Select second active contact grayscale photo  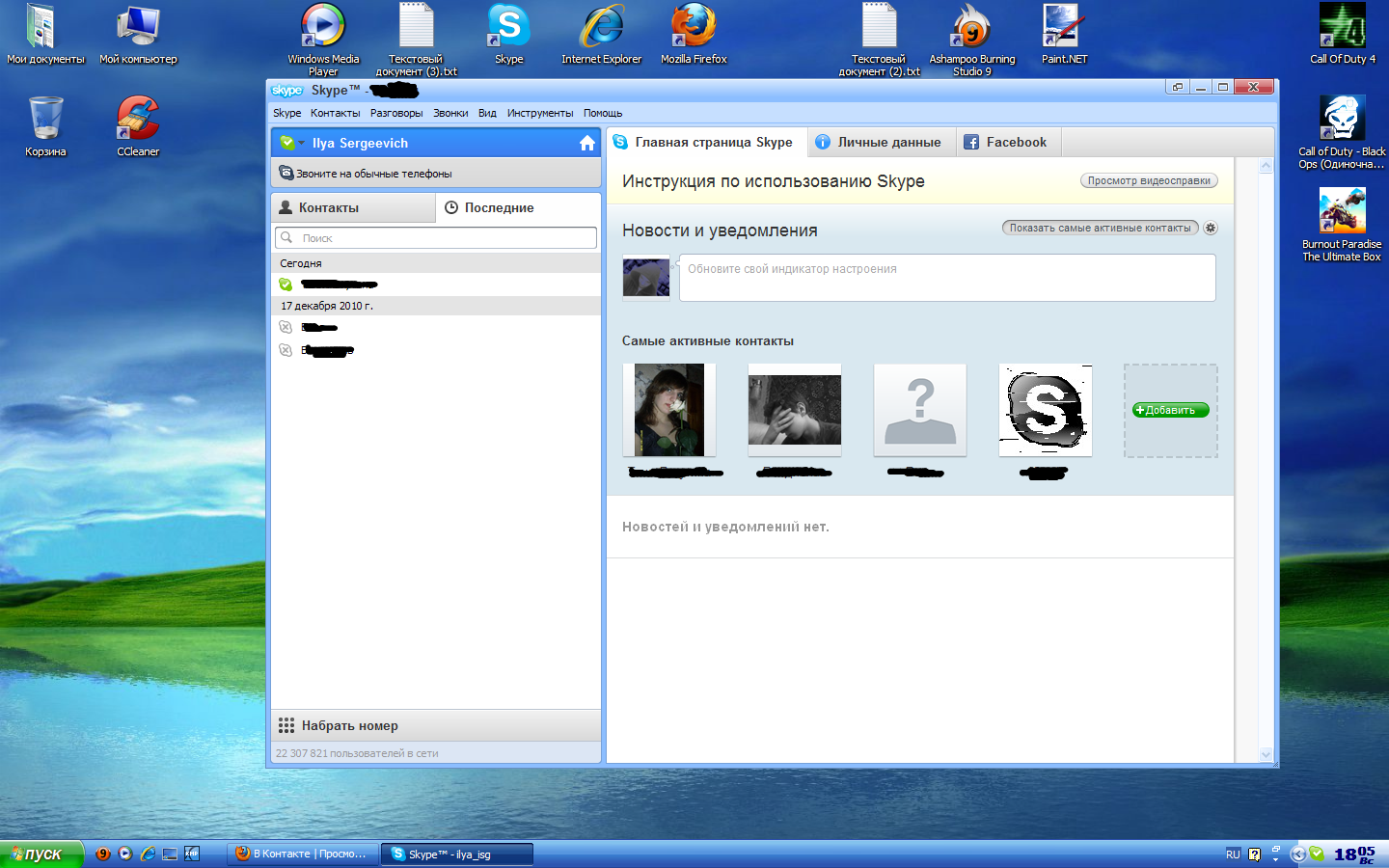tap(795, 410)
